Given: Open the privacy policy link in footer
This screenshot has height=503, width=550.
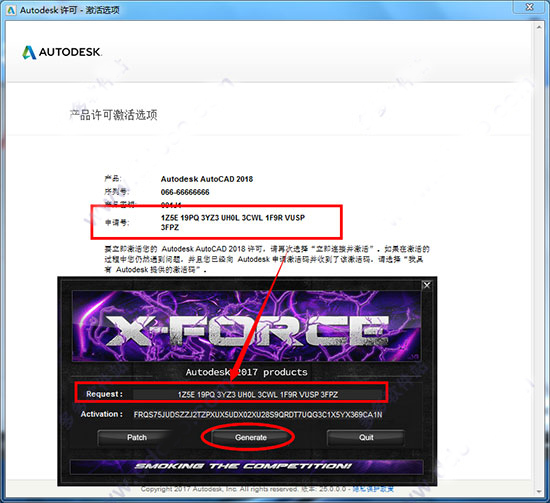Looking at the screenshot, I should [x=373, y=489].
